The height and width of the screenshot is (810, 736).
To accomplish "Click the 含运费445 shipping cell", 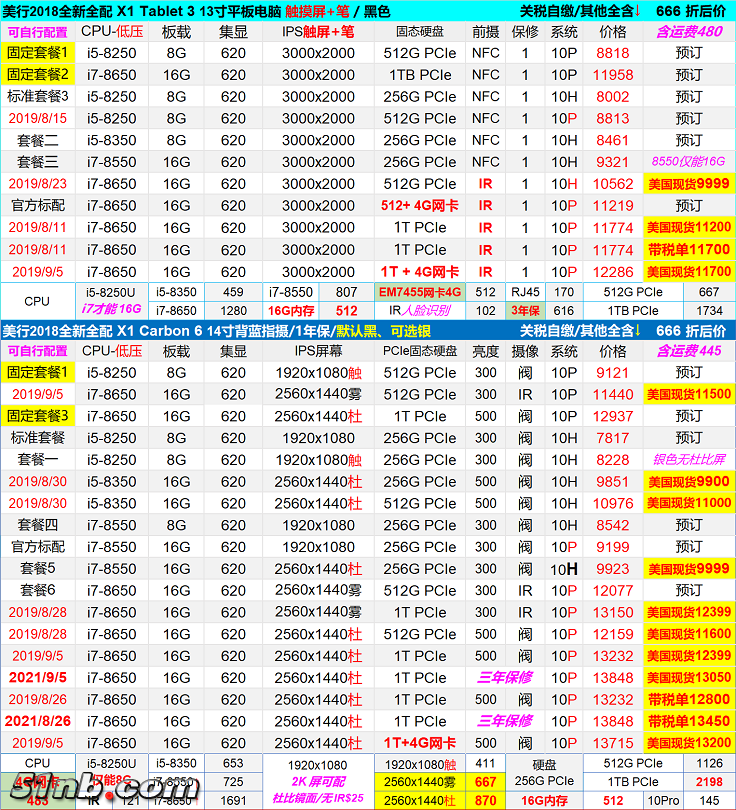I will point(688,351).
